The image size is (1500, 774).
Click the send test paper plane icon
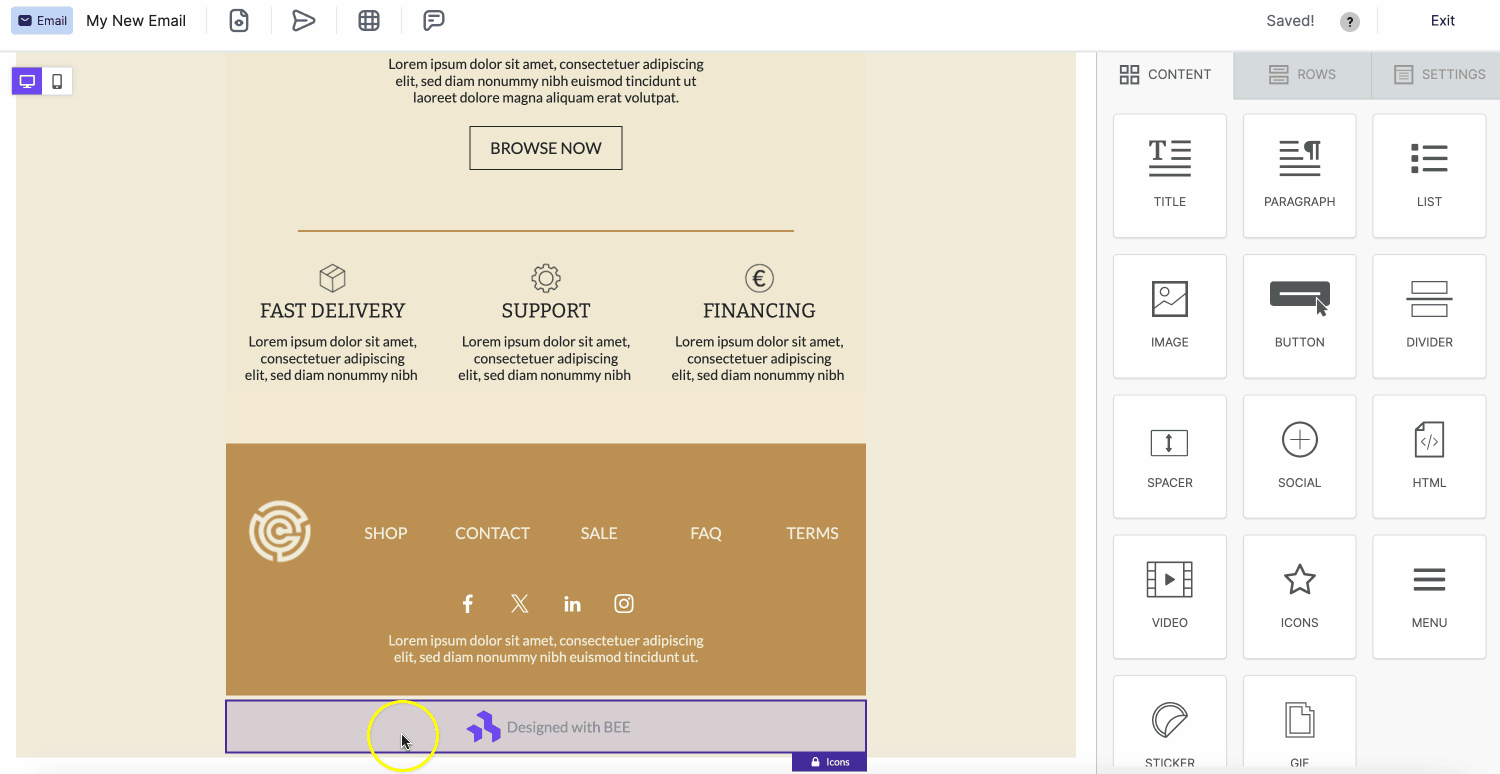coord(304,20)
